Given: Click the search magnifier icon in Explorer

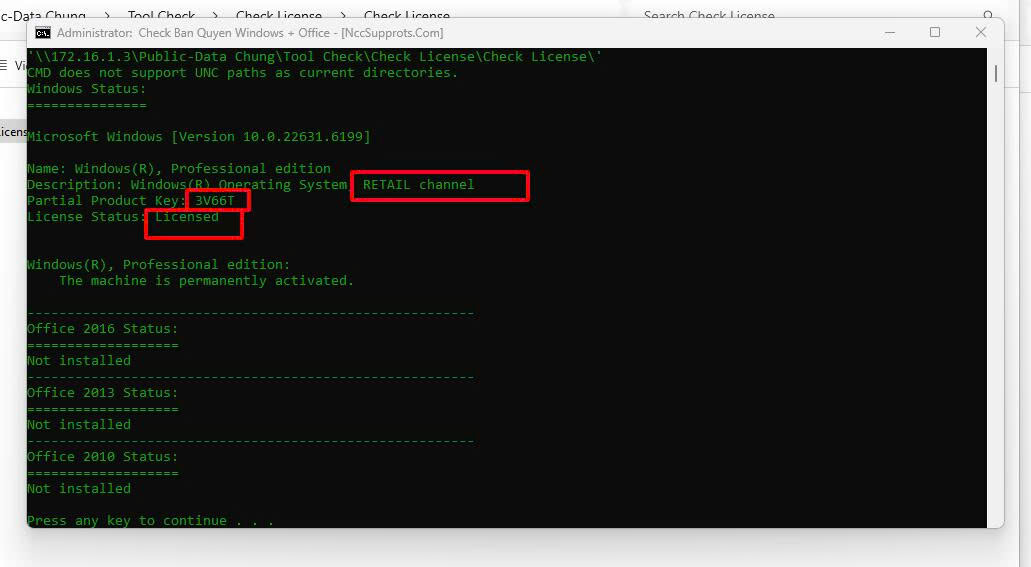Looking at the screenshot, I should click(988, 14).
